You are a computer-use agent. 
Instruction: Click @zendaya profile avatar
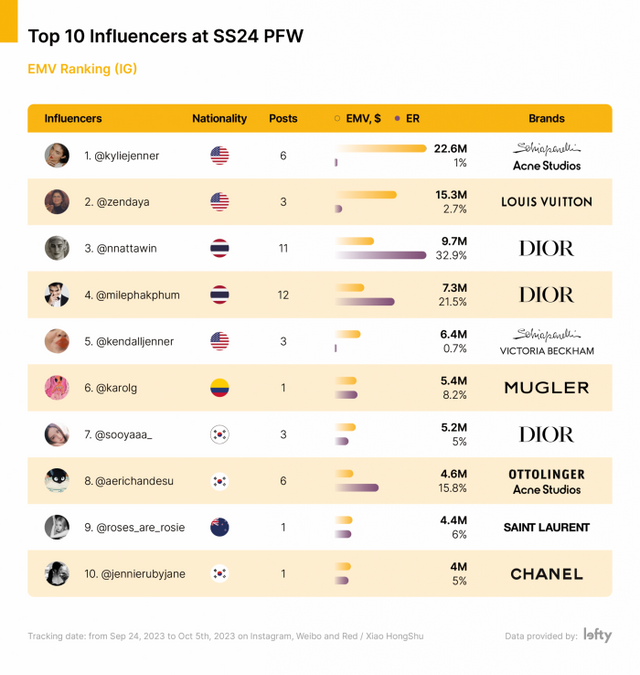coord(57,202)
